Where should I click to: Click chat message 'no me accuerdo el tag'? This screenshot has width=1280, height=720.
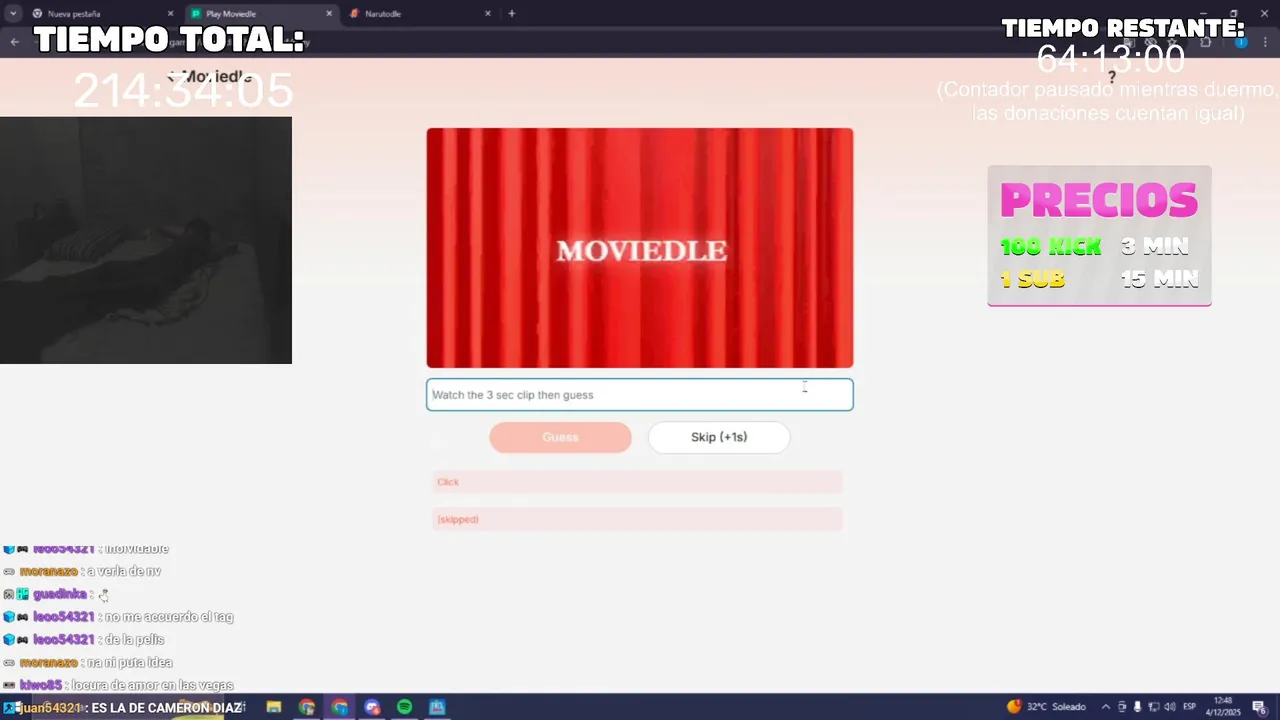pyautogui.click(x=169, y=617)
